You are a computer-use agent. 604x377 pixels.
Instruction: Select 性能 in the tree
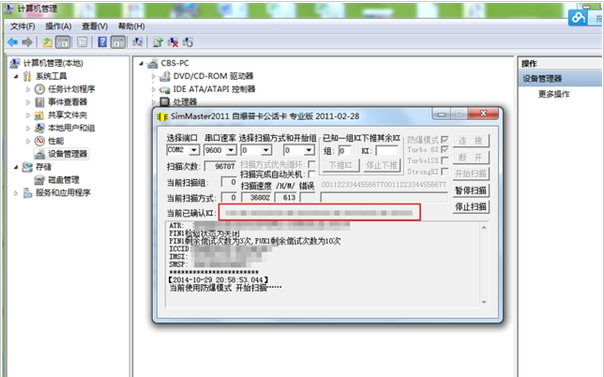pyautogui.click(x=56, y=141)
